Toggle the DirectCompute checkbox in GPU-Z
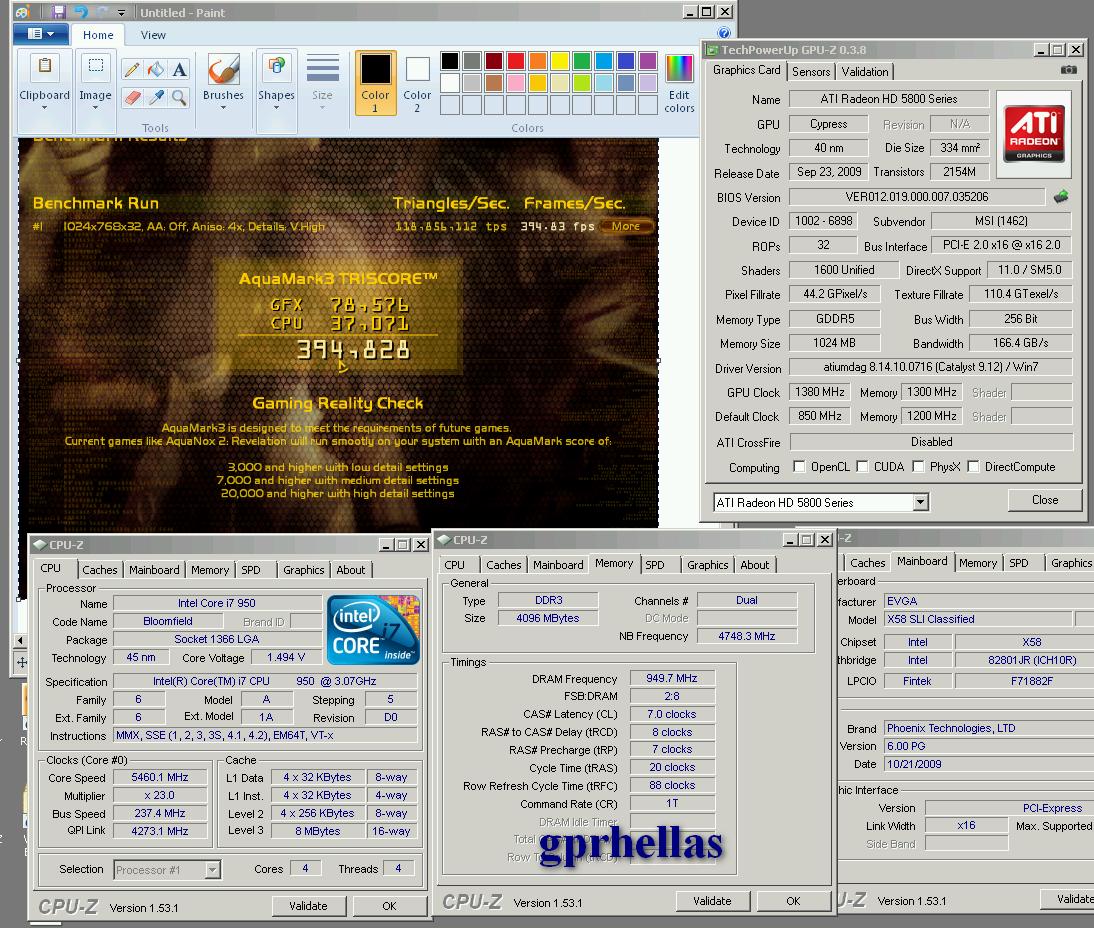The height and width of the screenshot is (928, 1094). point(973,466)
